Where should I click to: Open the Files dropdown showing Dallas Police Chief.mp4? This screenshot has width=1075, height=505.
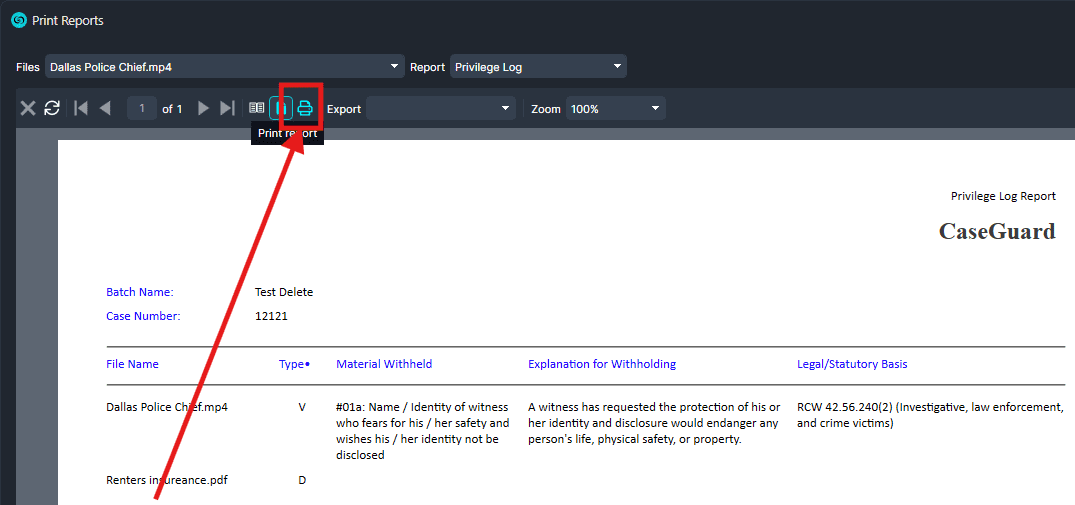pos(224,67)
